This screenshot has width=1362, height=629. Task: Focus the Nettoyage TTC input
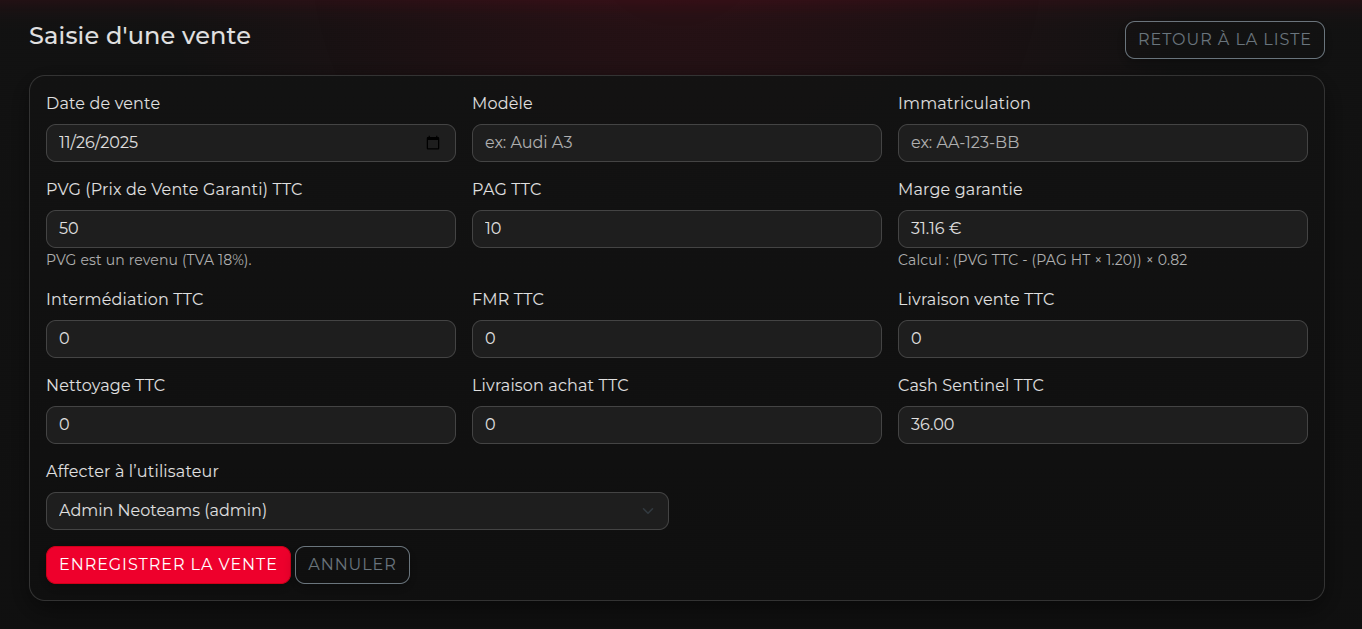tap(250, 425)
